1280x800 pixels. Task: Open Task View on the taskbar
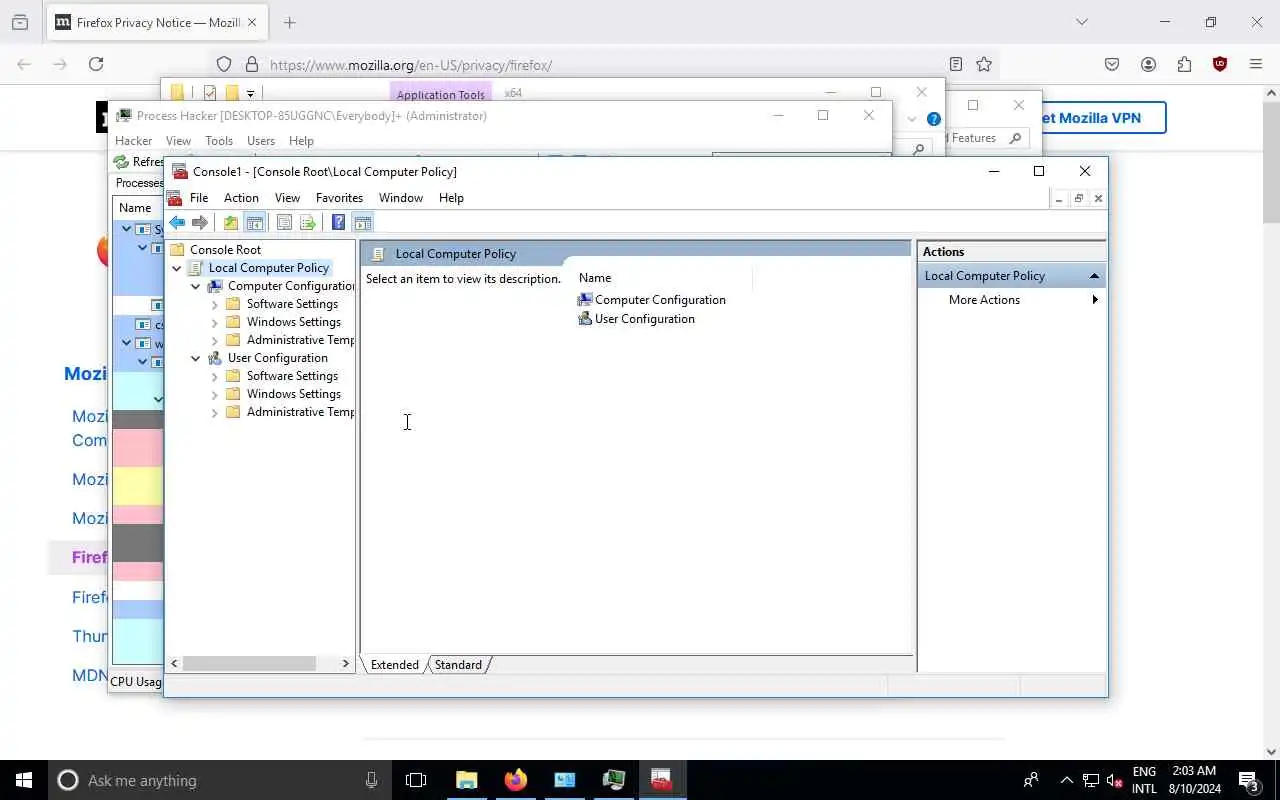416,780
